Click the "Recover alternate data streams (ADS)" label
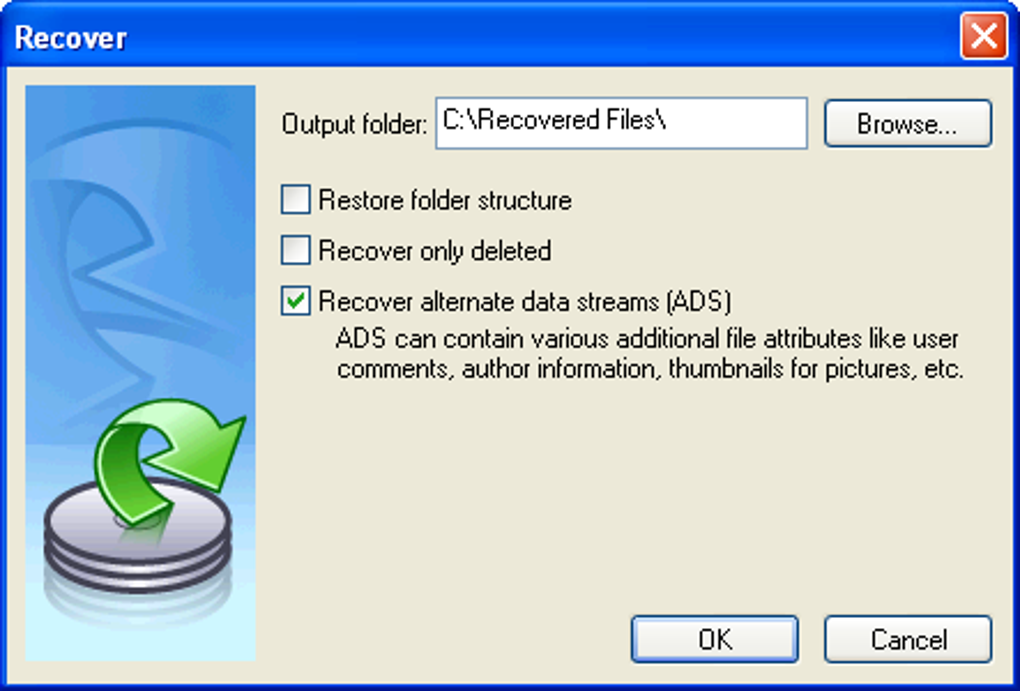1020x691 pixels. [x=525, y=301]
